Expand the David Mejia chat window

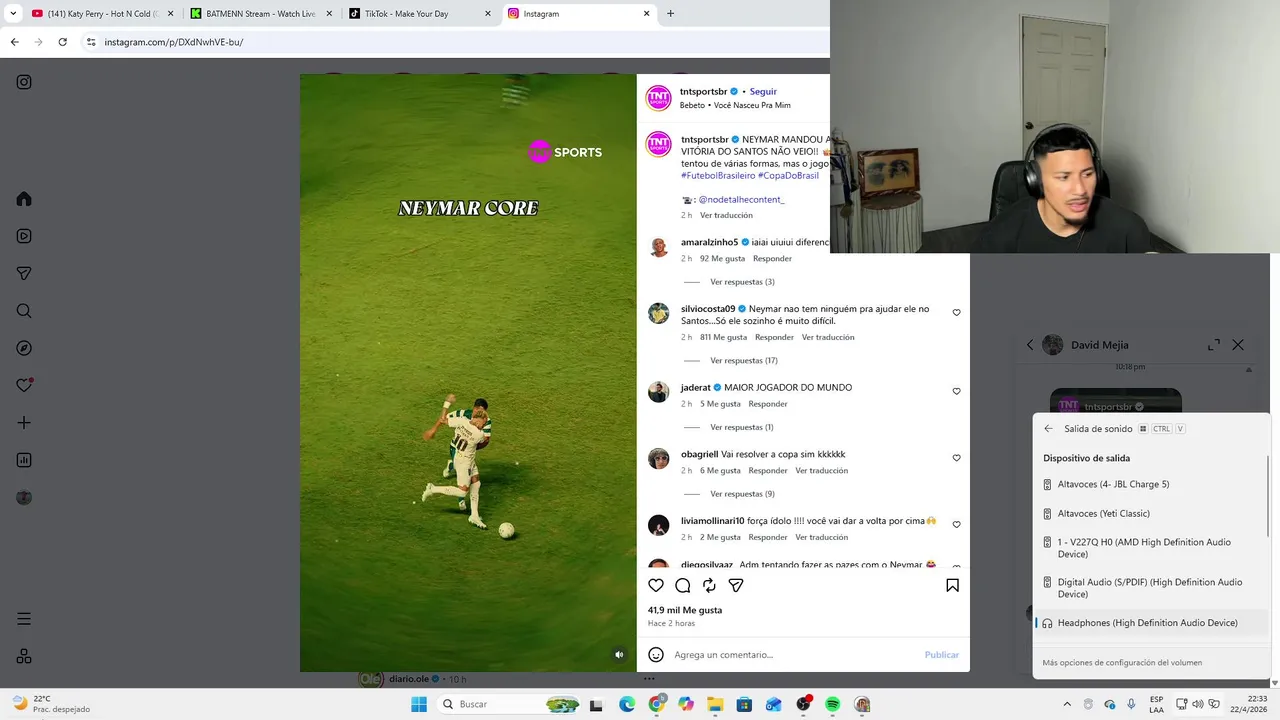1214,345
